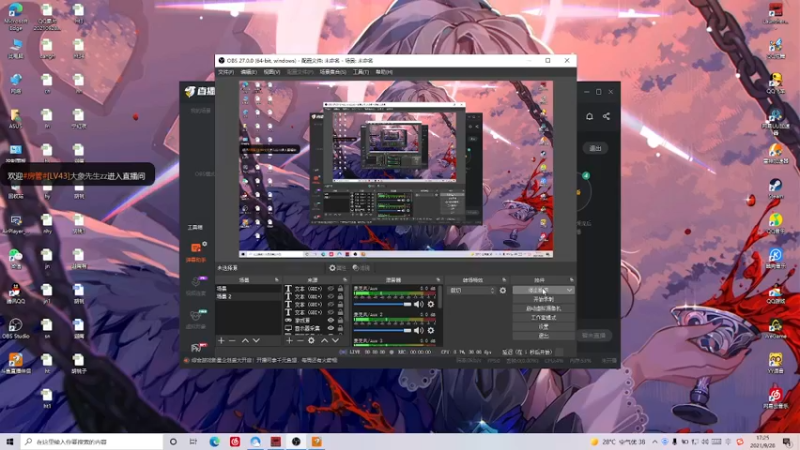Toggle lock on source above 显示器采集
800x450 pixels.
340,320
